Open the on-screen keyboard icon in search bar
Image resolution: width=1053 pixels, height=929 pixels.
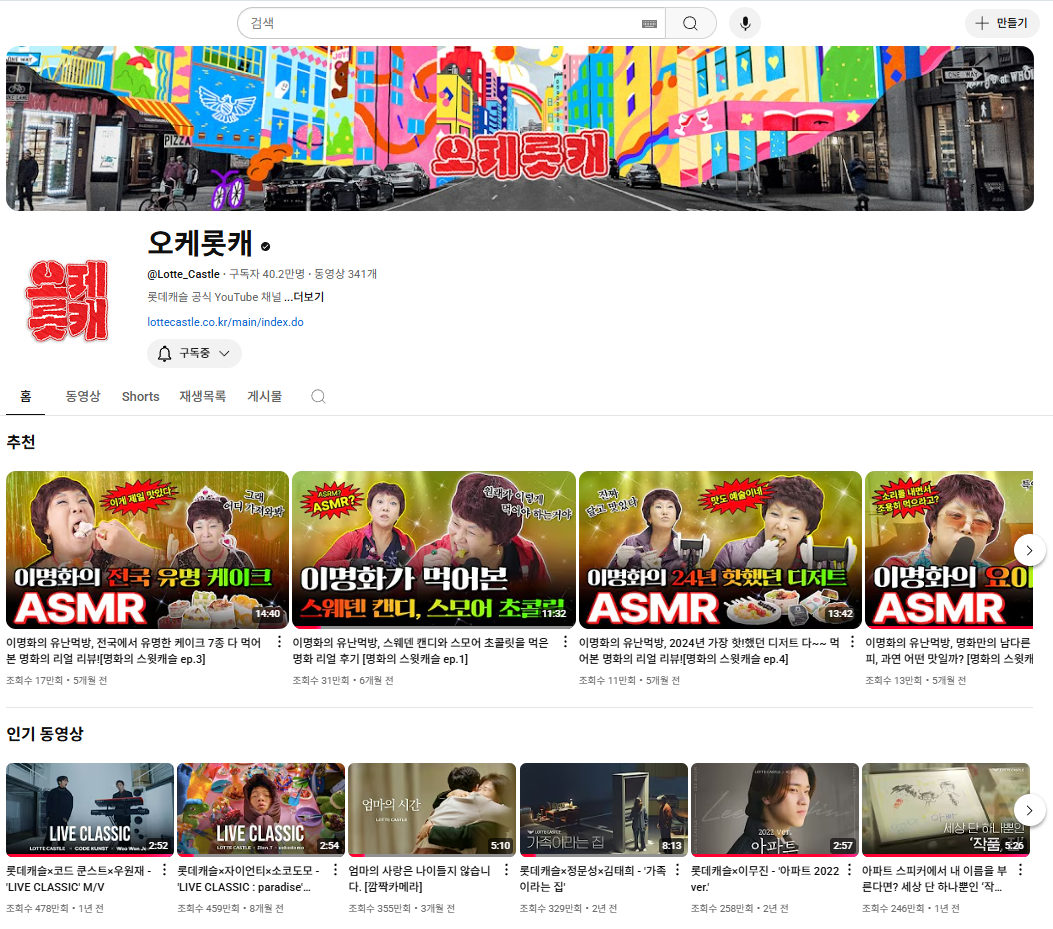649,24
